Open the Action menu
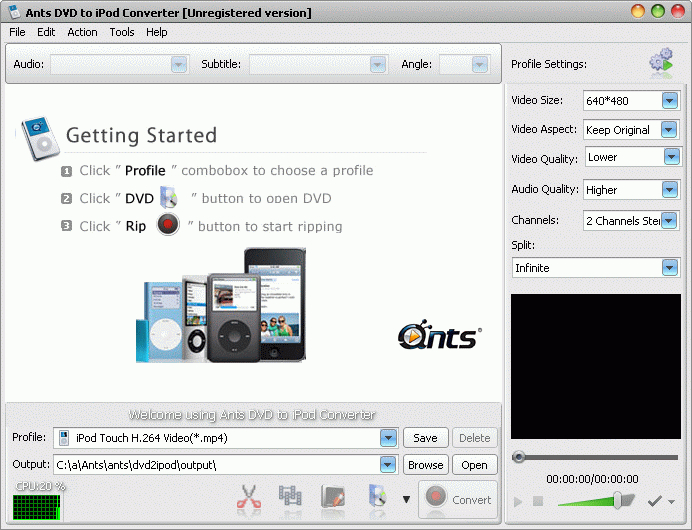This screenshot has width=692, height=530. (82, 32)
